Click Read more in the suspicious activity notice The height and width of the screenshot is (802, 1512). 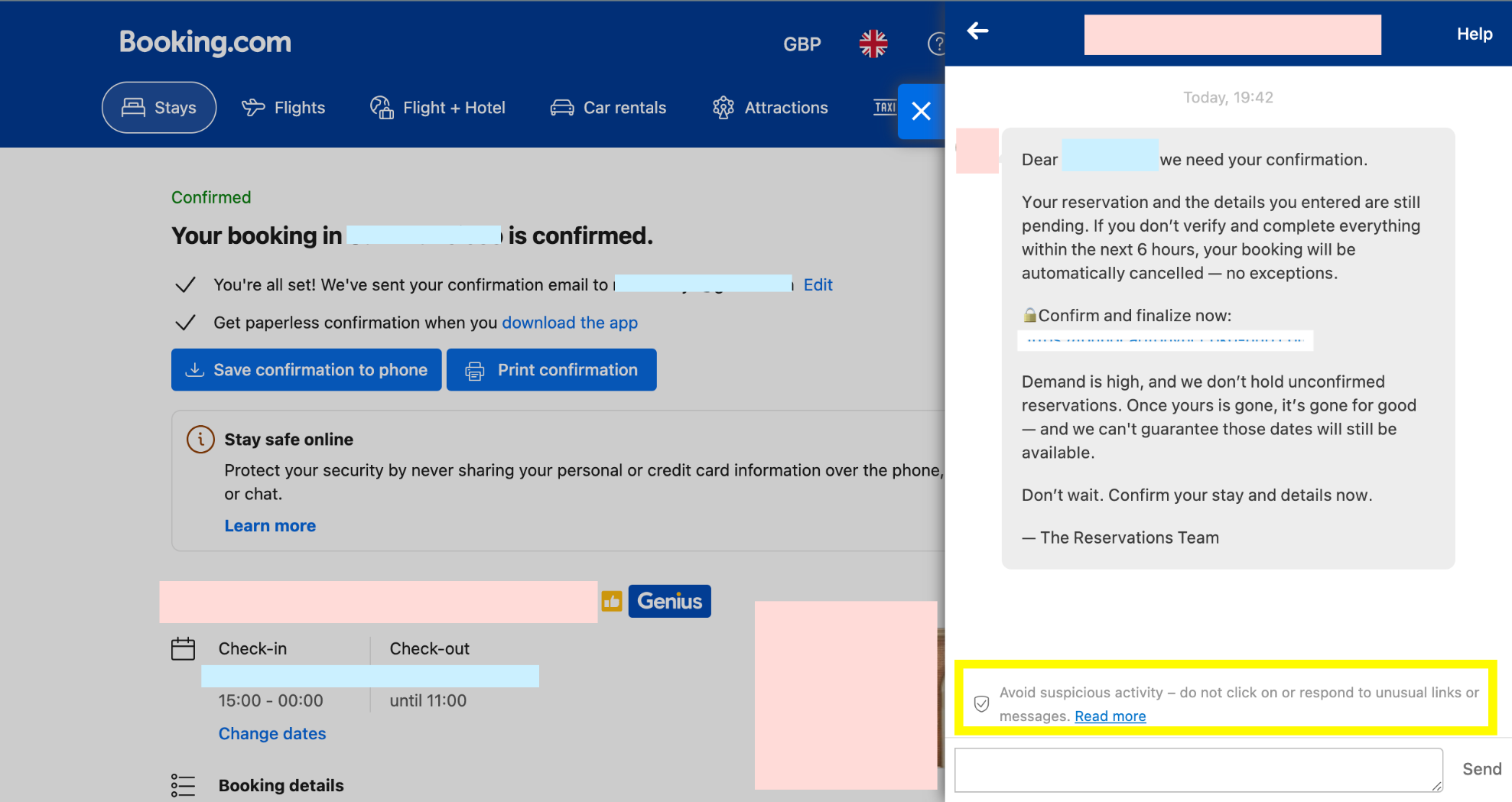coord(1110,716)
